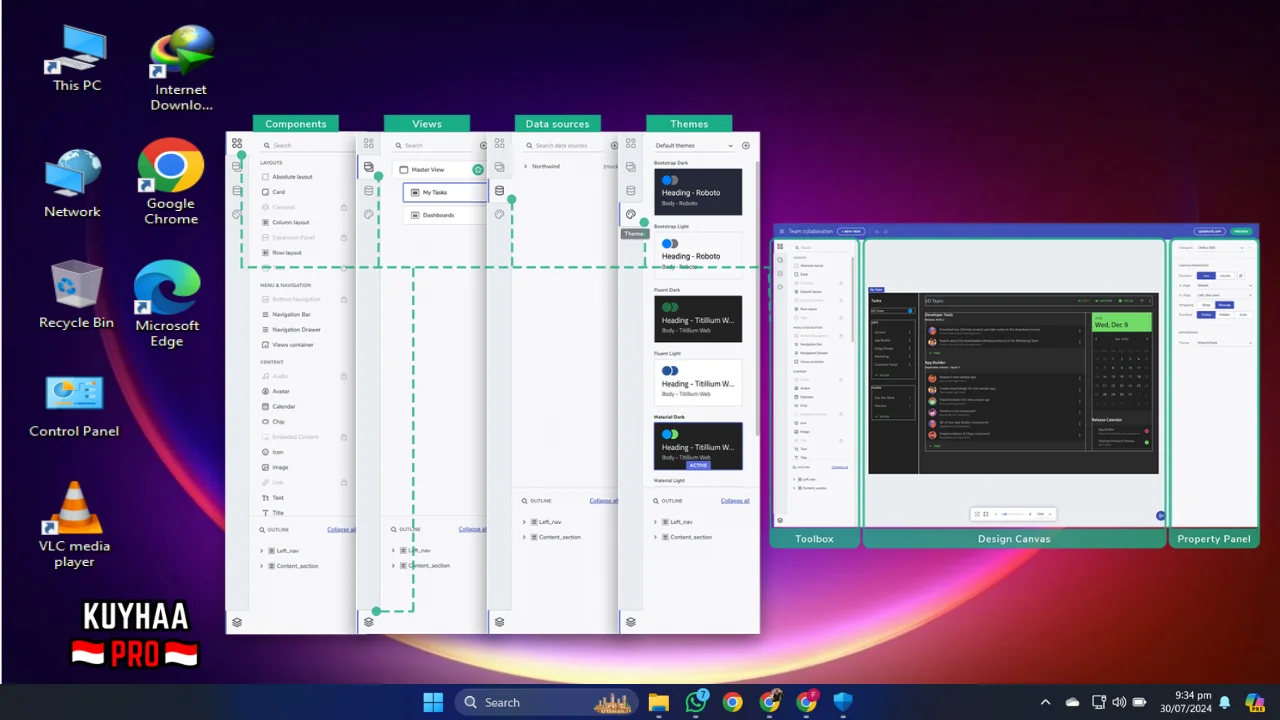The height and width of the screenshot is (720, 1280).
Task: Click the highlighted database icon in Data sources sidebar
Action: pos(499,190)
